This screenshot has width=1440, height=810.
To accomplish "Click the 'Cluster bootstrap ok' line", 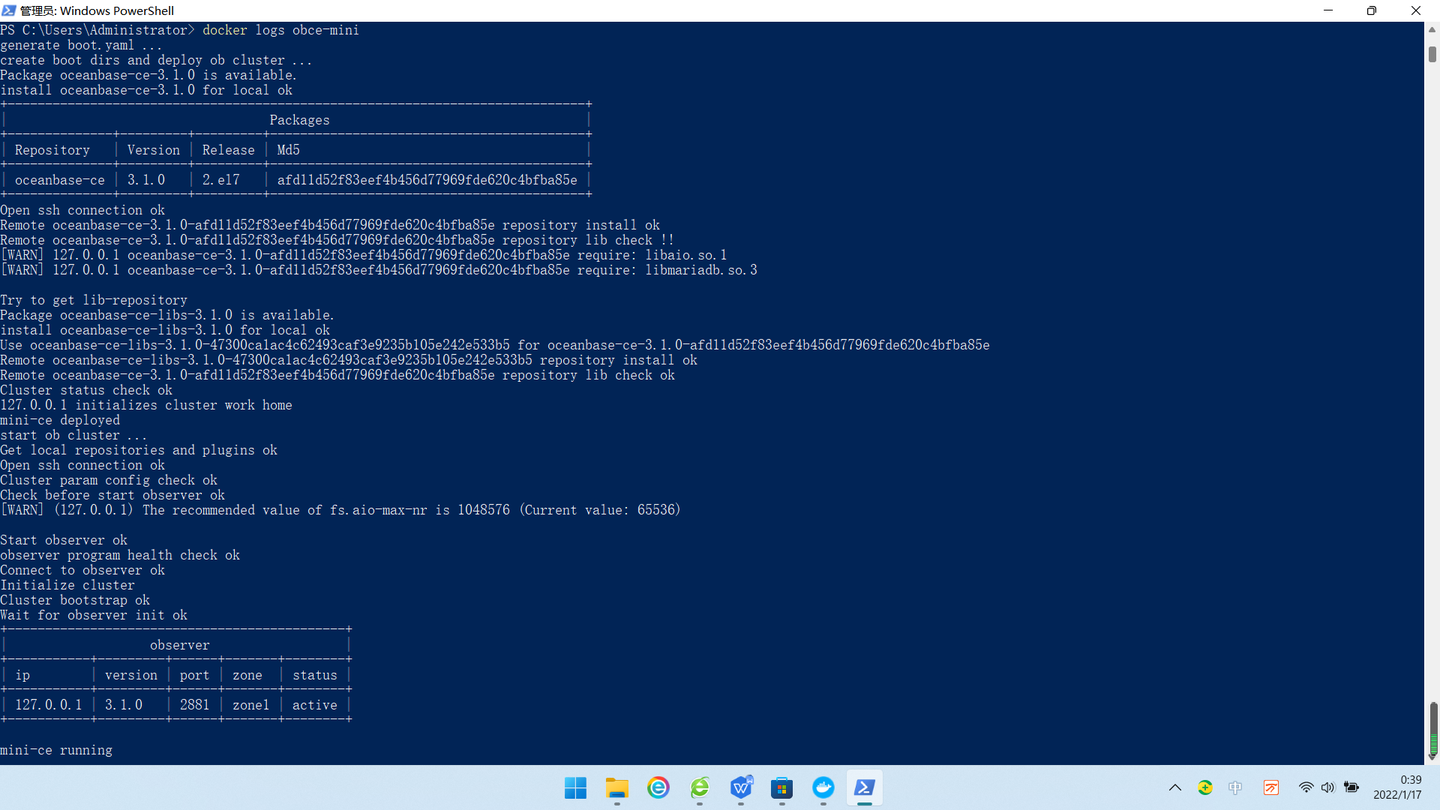I will tap(75, 600).
